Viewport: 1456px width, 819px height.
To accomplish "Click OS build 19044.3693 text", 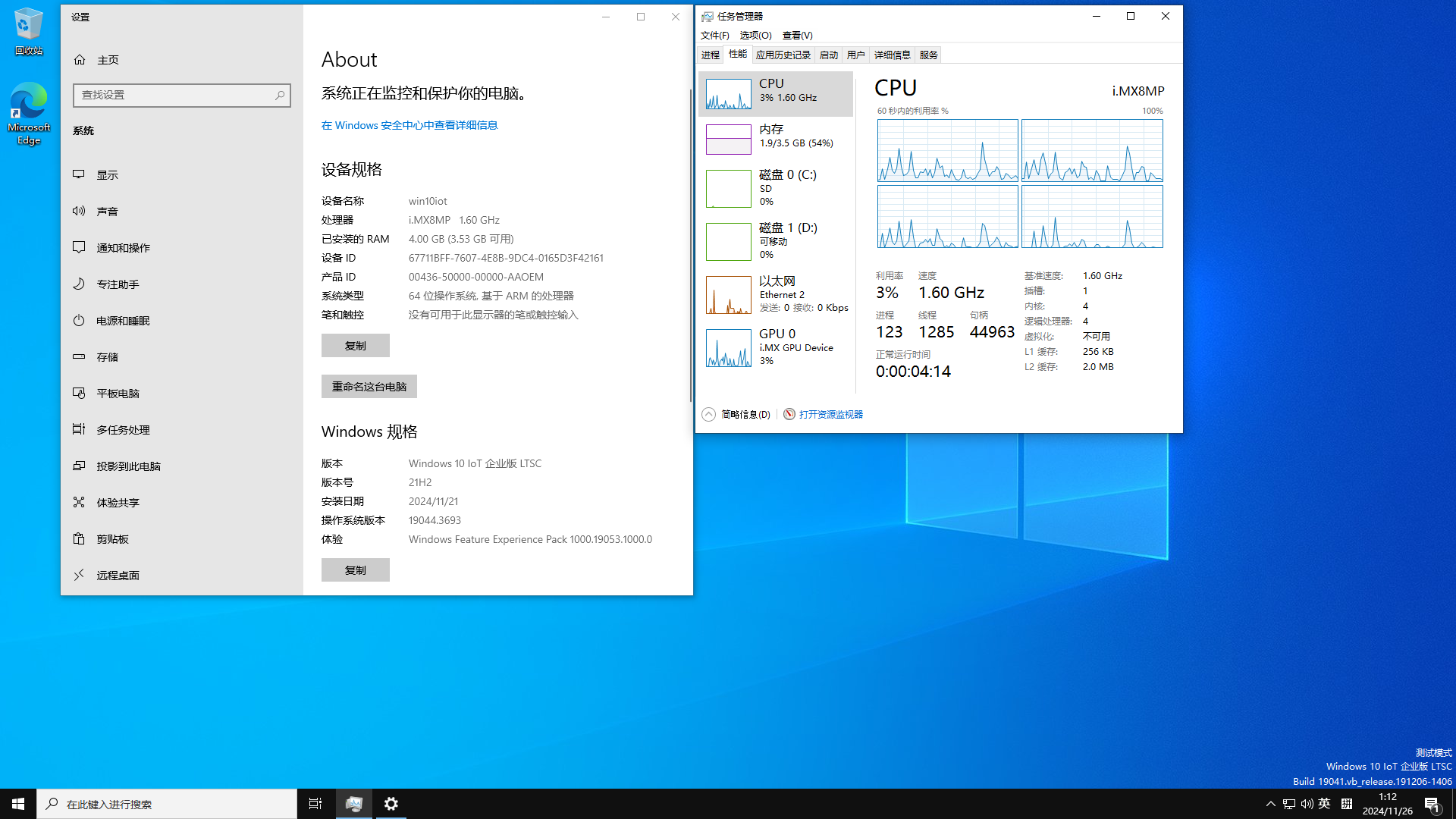I will click(435, 520).
